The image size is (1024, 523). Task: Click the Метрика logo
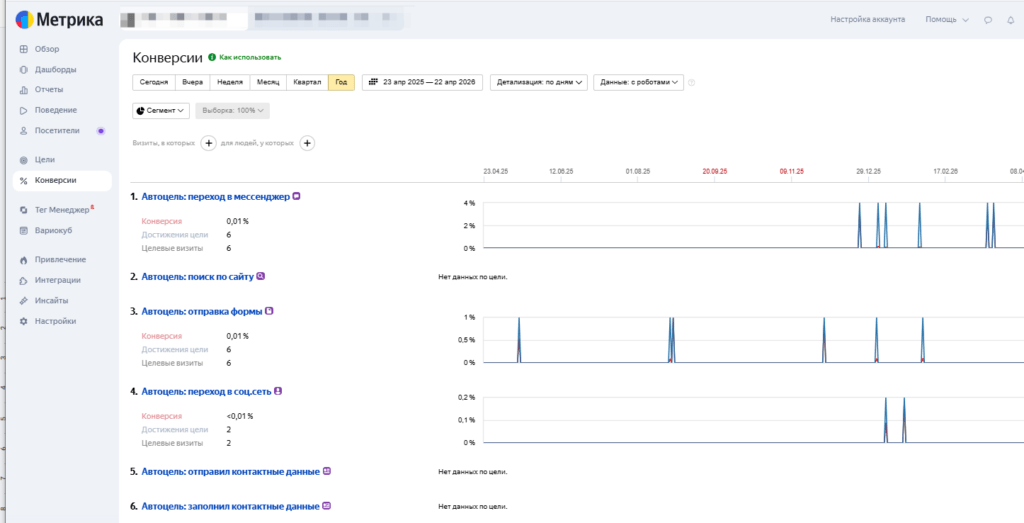coord(59,20)
